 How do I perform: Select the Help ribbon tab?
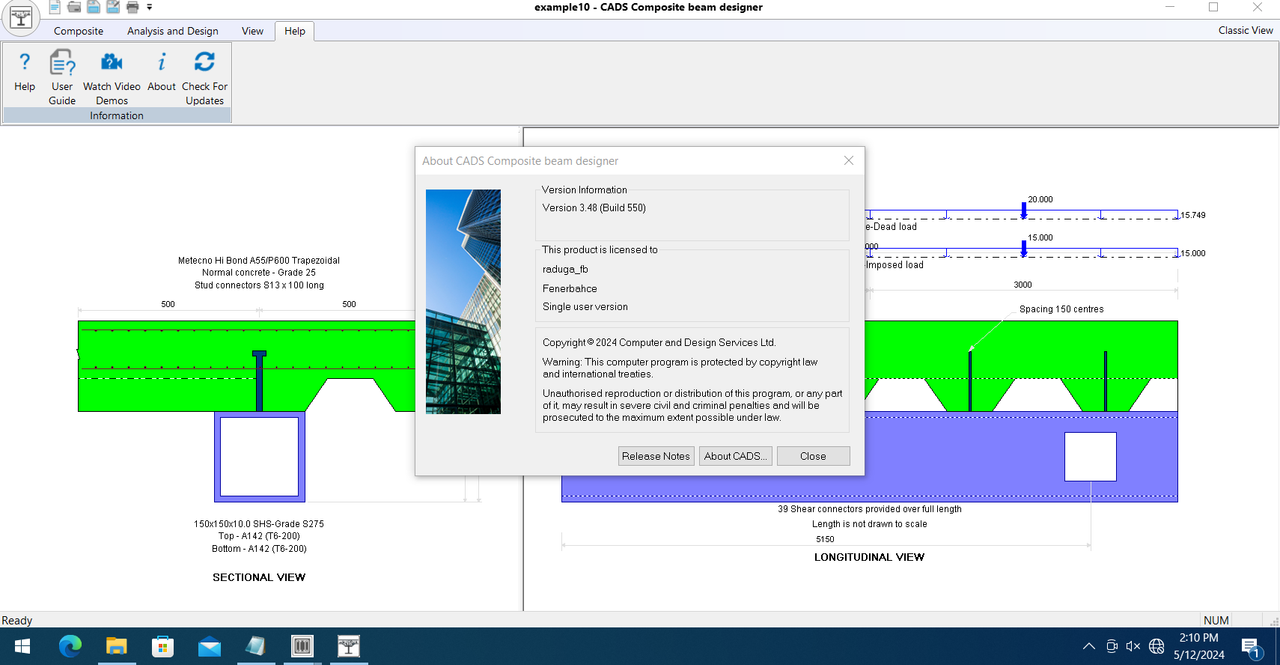tap(294, 31)
